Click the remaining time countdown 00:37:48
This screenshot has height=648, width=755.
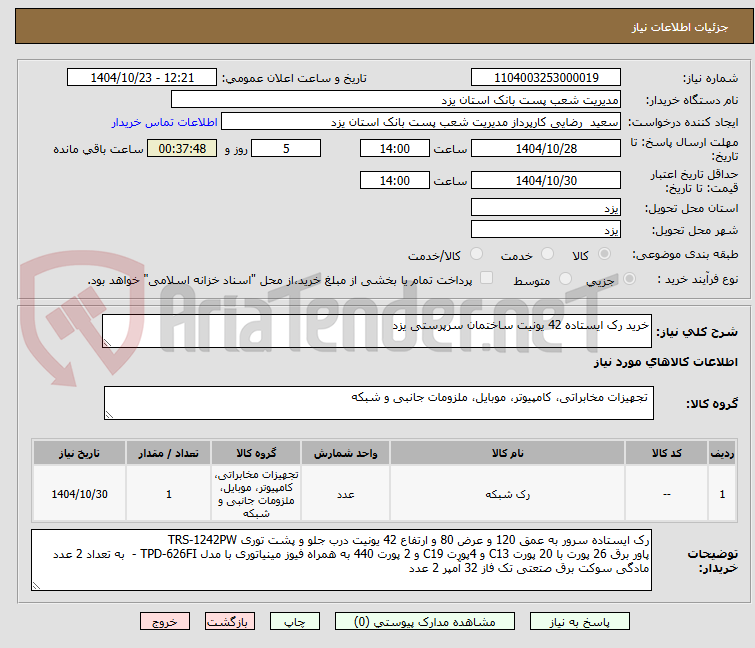(182, 148)
